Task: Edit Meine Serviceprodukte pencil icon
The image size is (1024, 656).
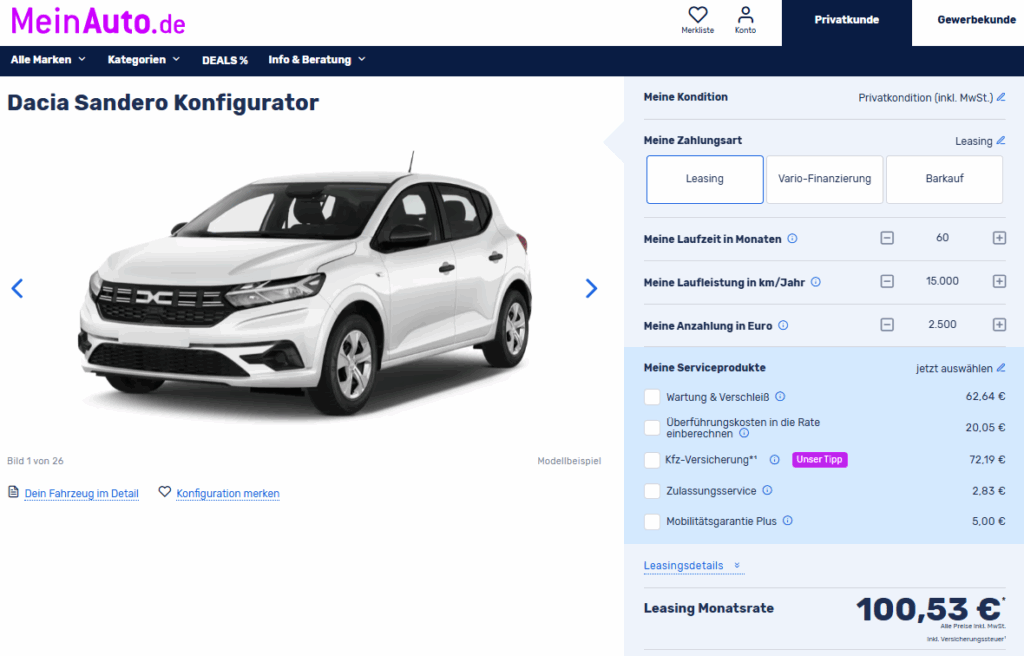Action: click(1001, 368)
